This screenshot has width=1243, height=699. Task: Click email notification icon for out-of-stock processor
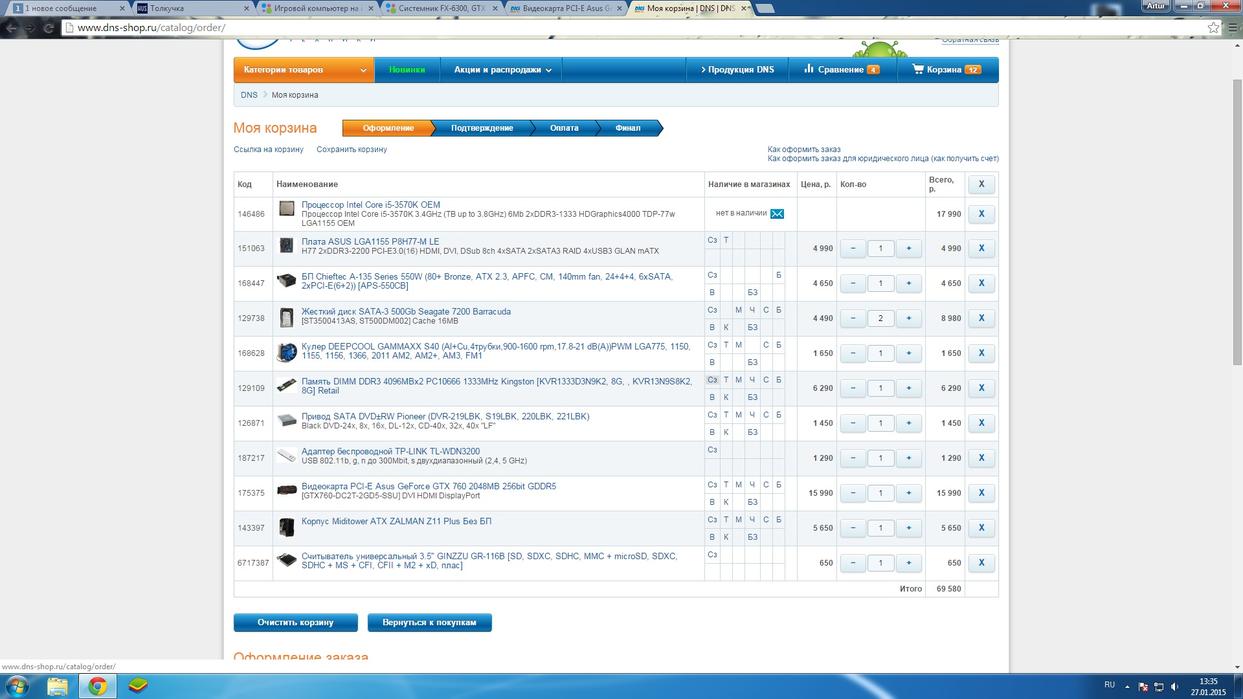coord(777,213)
